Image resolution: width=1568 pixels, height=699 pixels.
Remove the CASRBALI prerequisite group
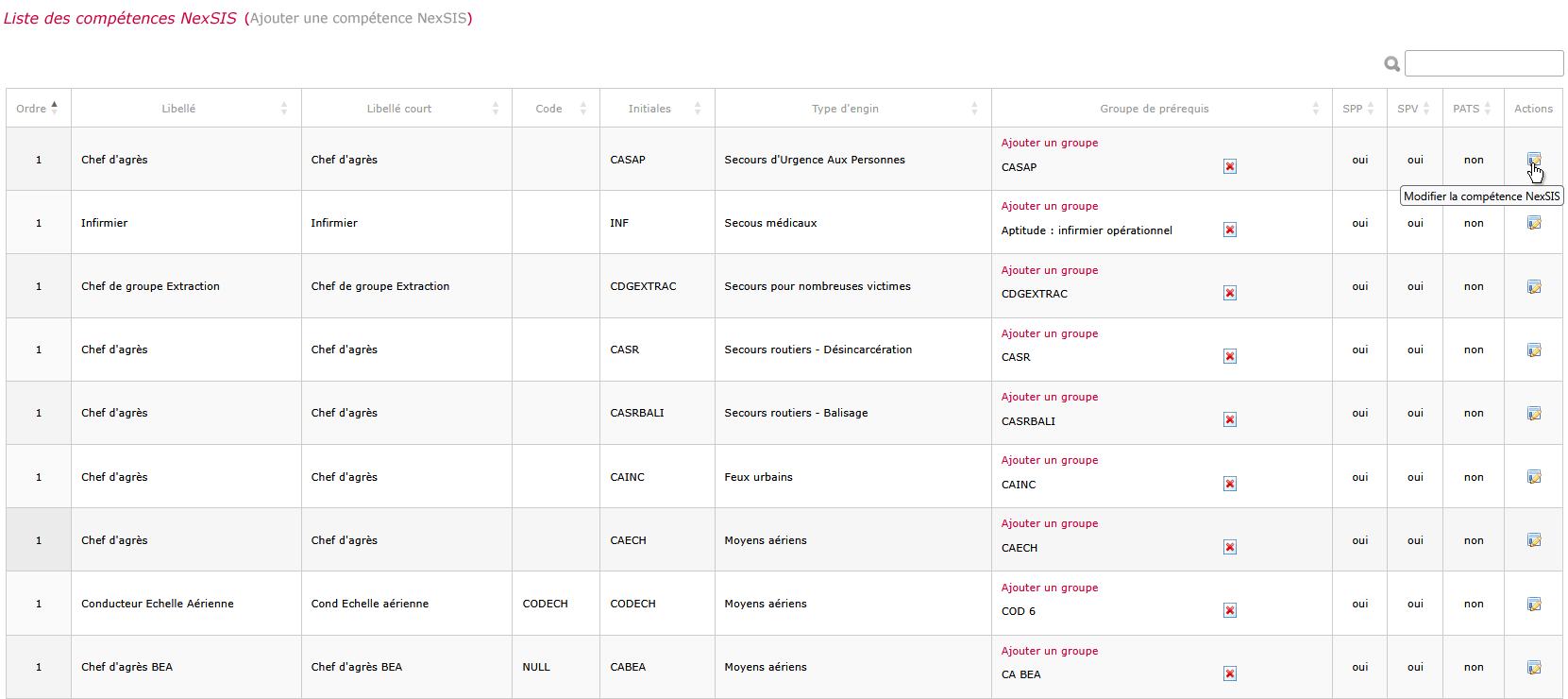[1230, 419]
